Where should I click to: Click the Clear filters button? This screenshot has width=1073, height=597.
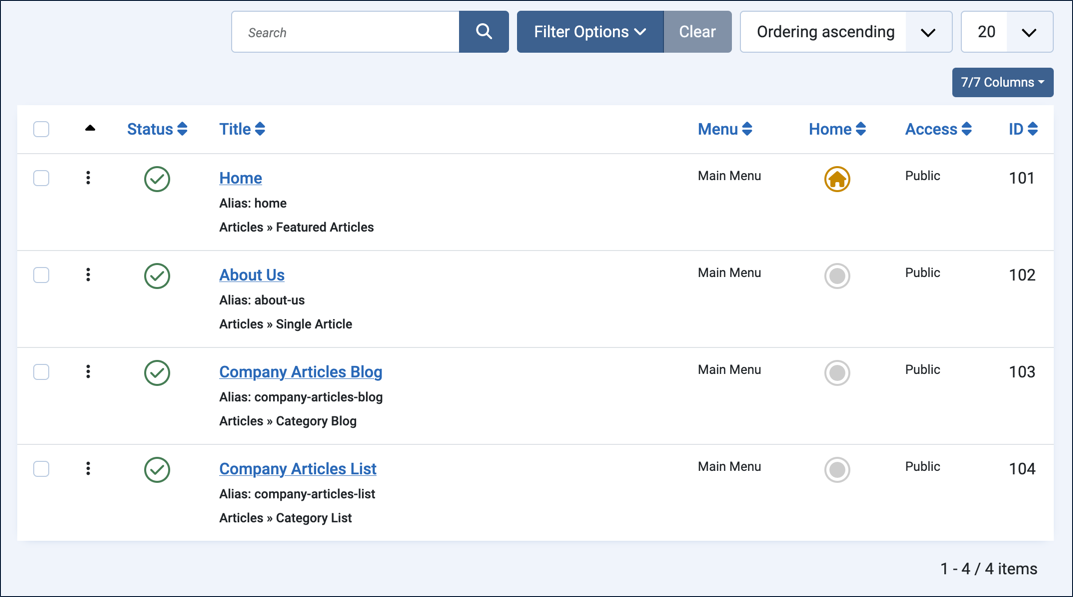[x=697, y=31]
